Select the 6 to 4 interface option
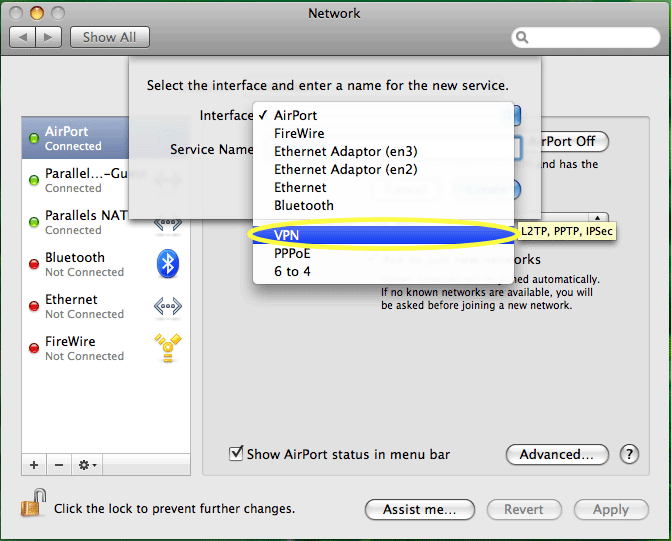 tap(292, 271)
